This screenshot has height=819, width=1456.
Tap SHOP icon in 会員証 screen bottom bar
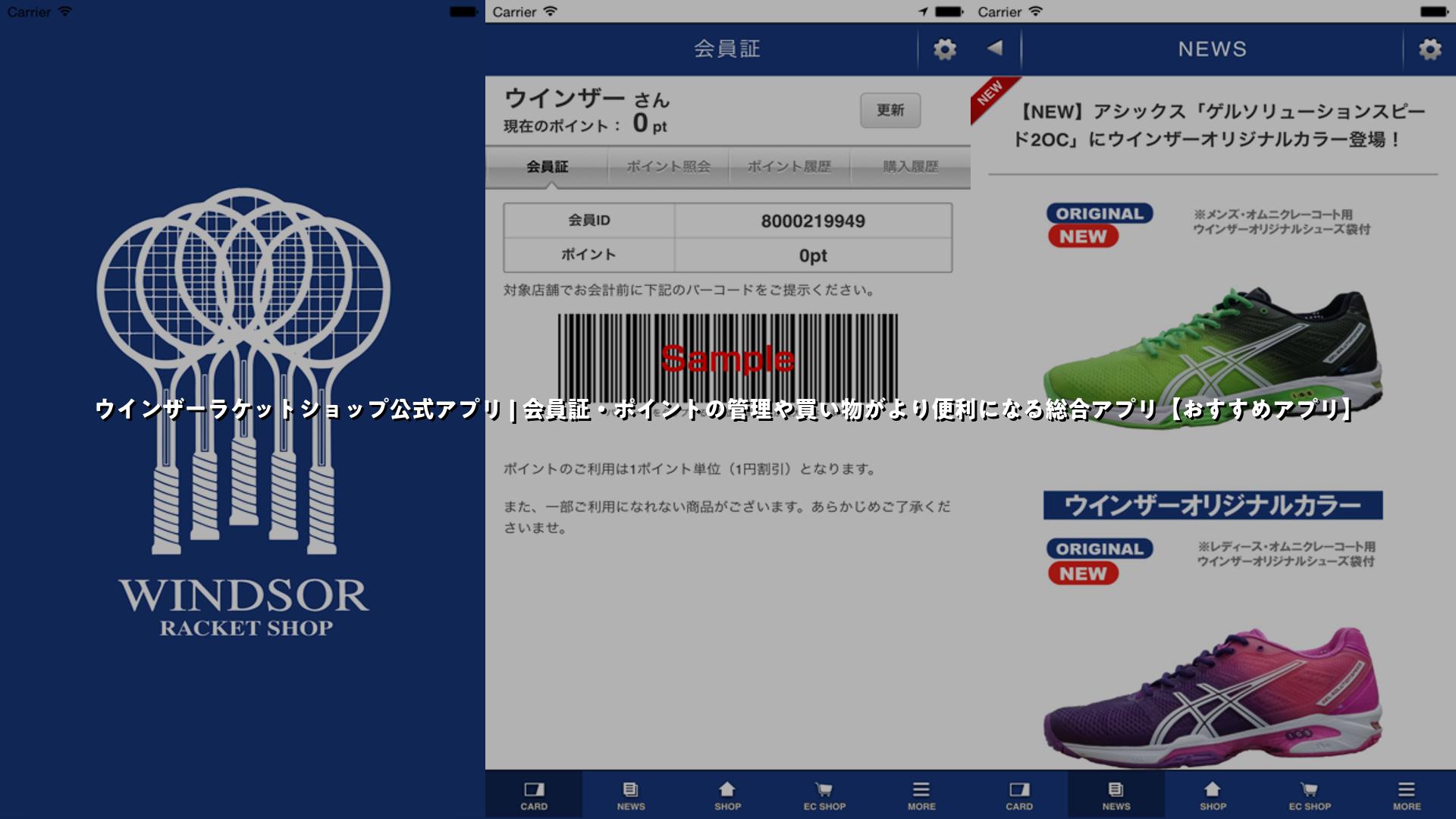coord(728,795)
